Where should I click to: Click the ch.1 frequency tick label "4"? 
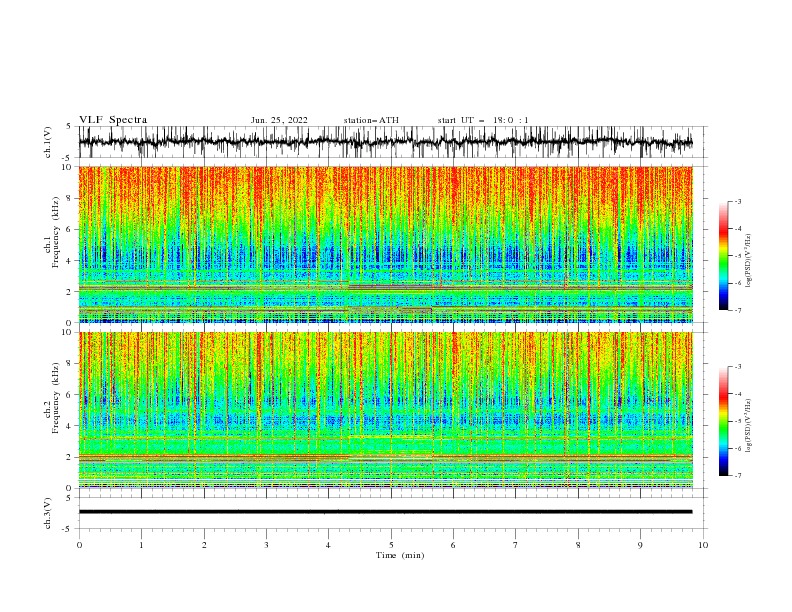(x=70, y=261)
